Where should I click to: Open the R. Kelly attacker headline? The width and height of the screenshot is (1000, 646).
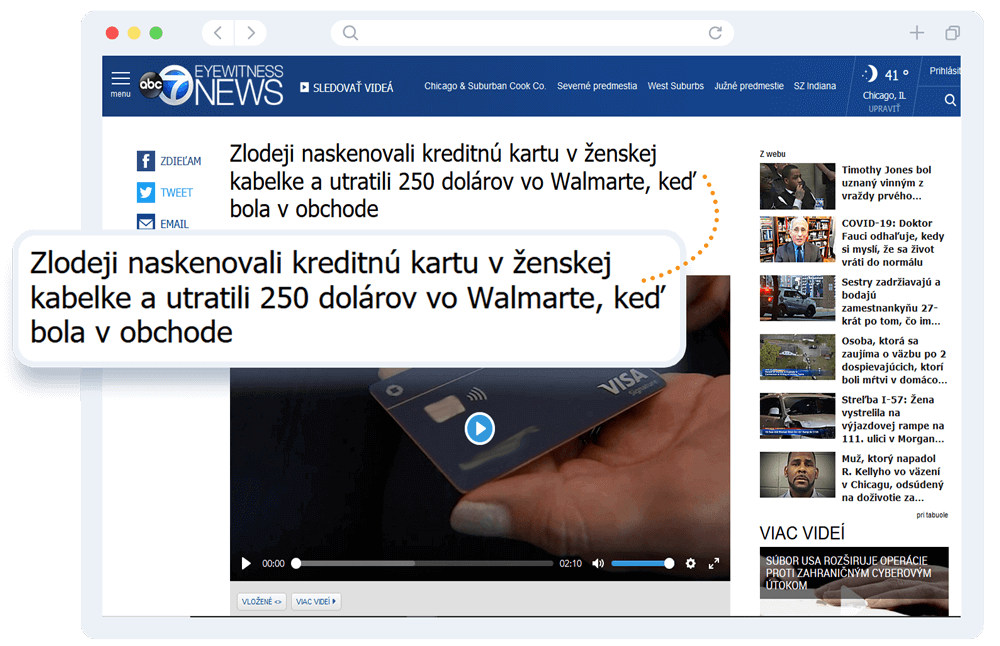coord(892,478)
